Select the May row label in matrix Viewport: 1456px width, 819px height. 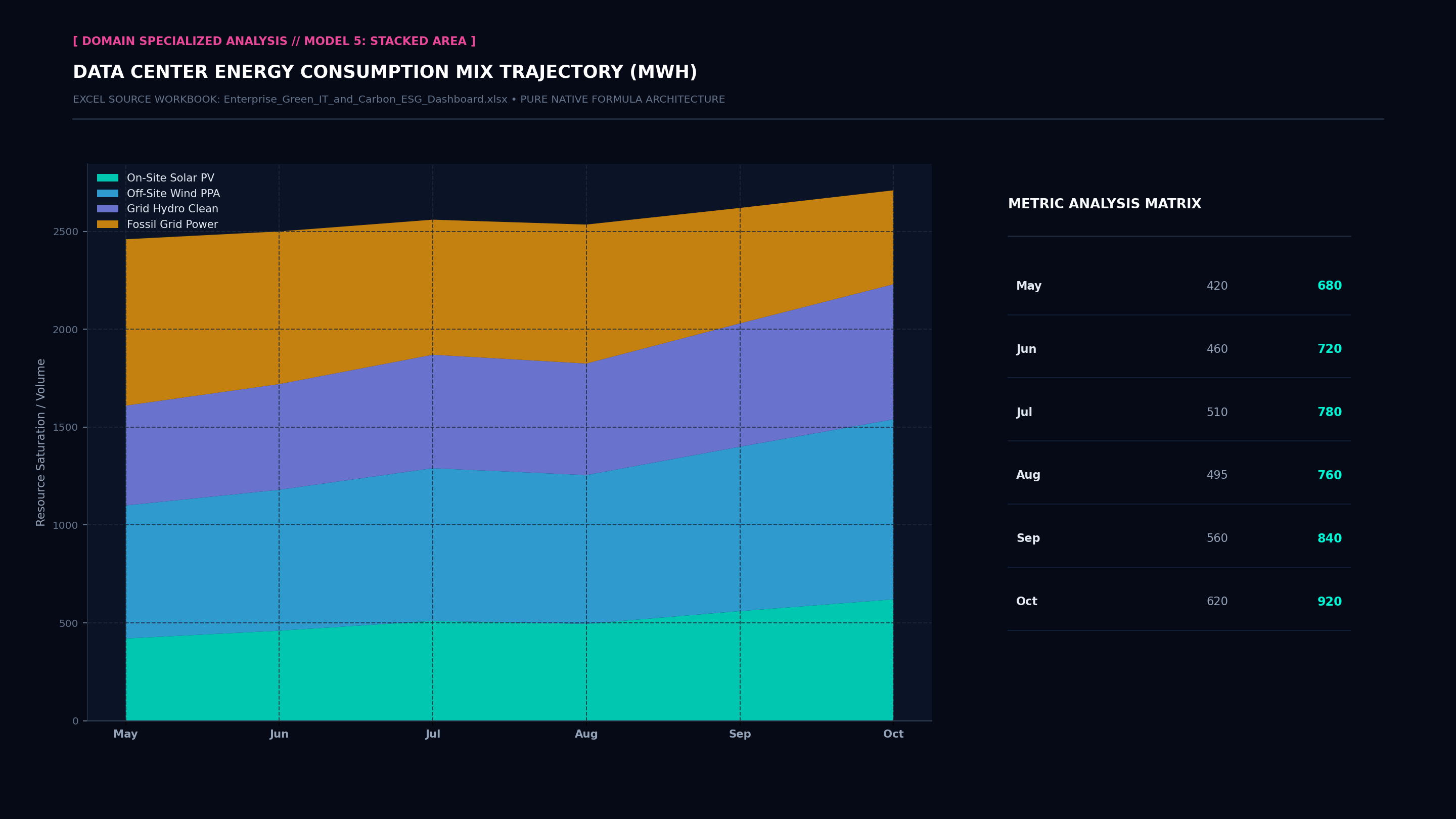point(1029,286)
